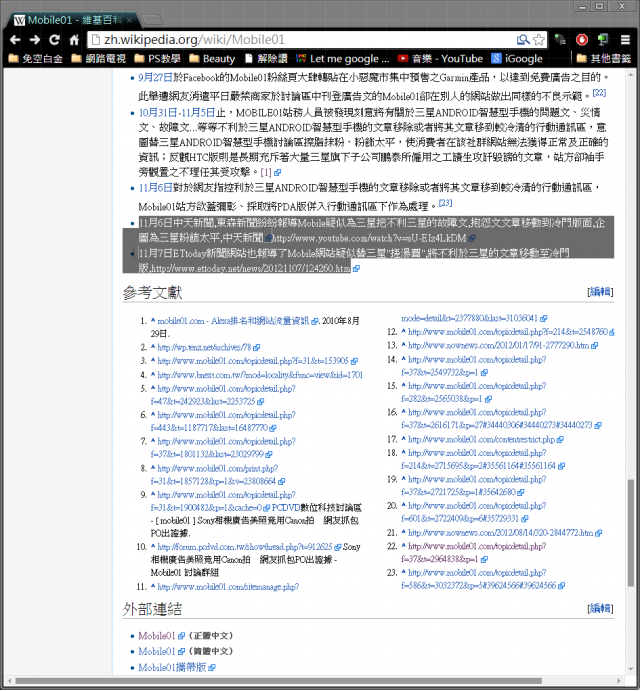Open the Let me google bookmark

coord(342,59)
